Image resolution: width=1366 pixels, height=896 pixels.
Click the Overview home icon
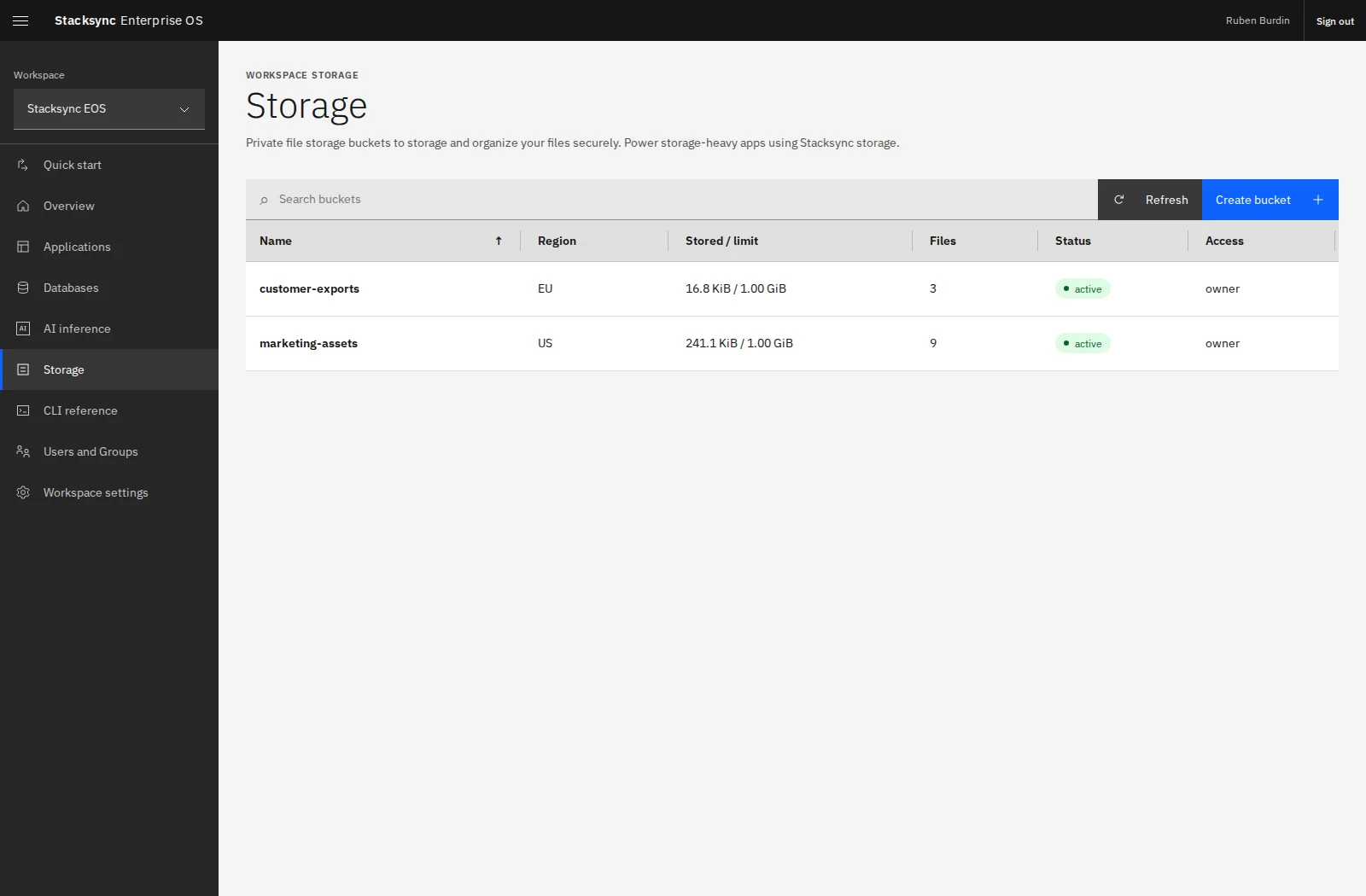pyautogui.click(x=23, y=206)
